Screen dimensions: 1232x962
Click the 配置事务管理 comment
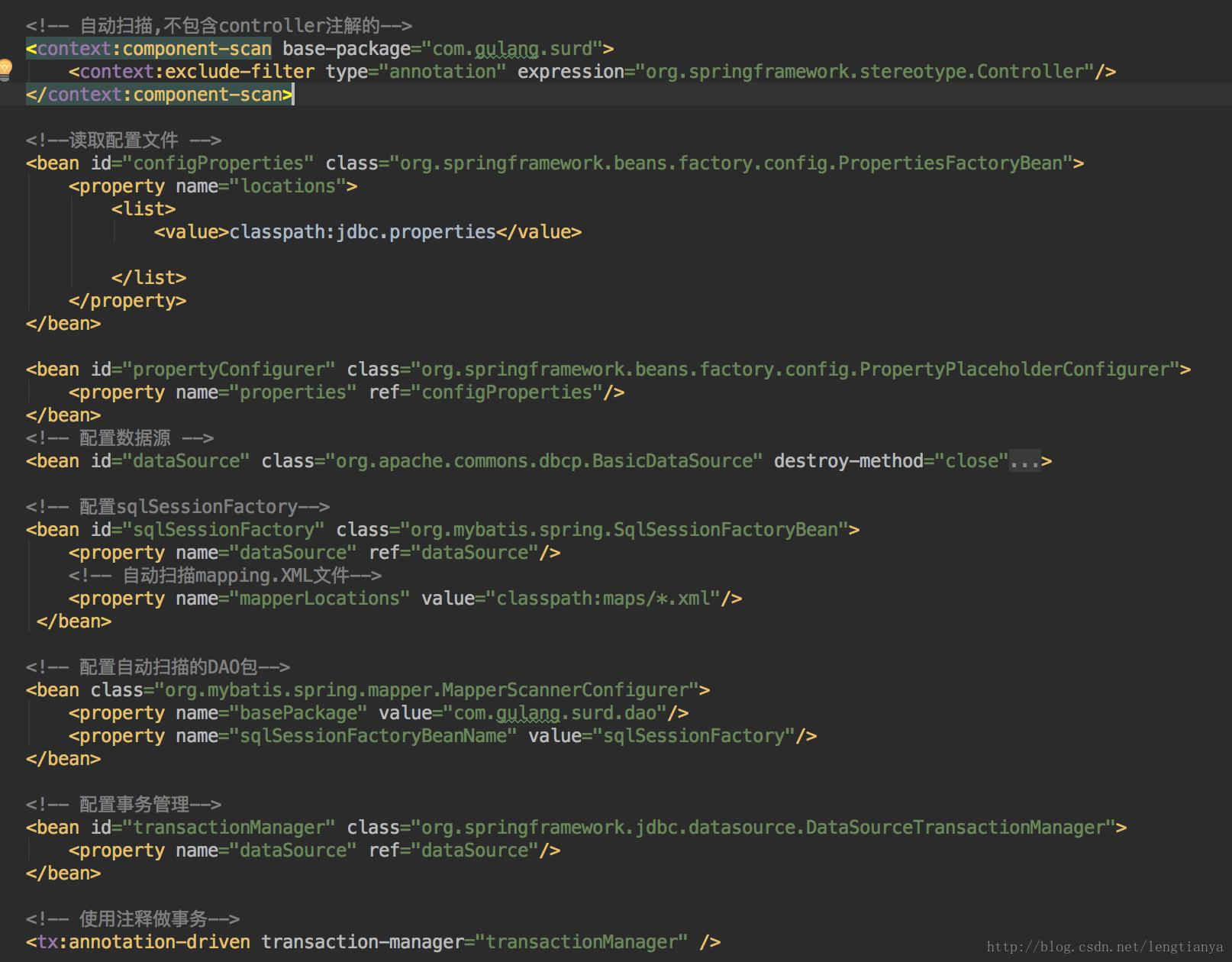click(x=124, y=805)
